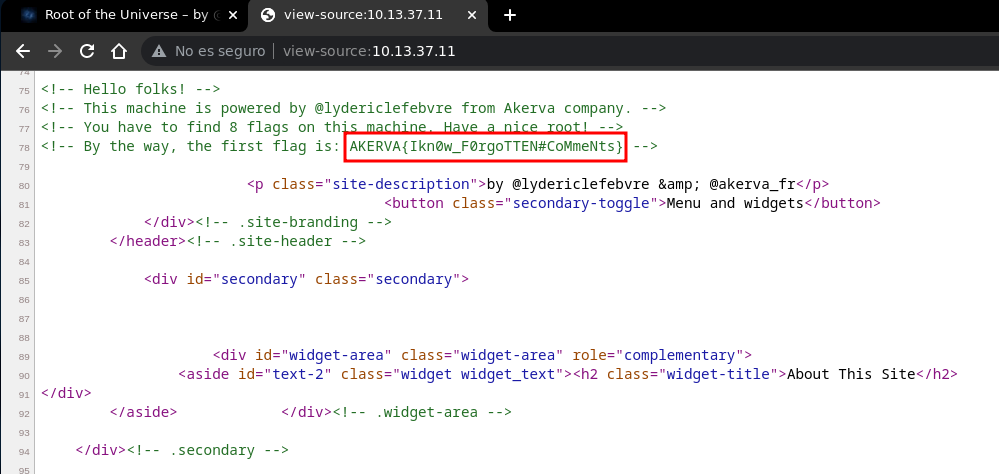The image size is (999, 474).
Task: Open a new tab with the plus button
Action: click(x=510, y=15)
